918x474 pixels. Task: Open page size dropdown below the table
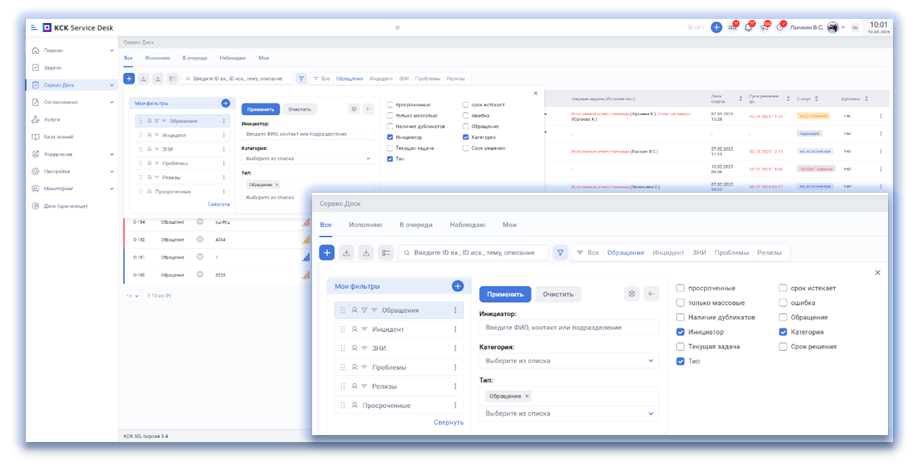pos(133,296)
